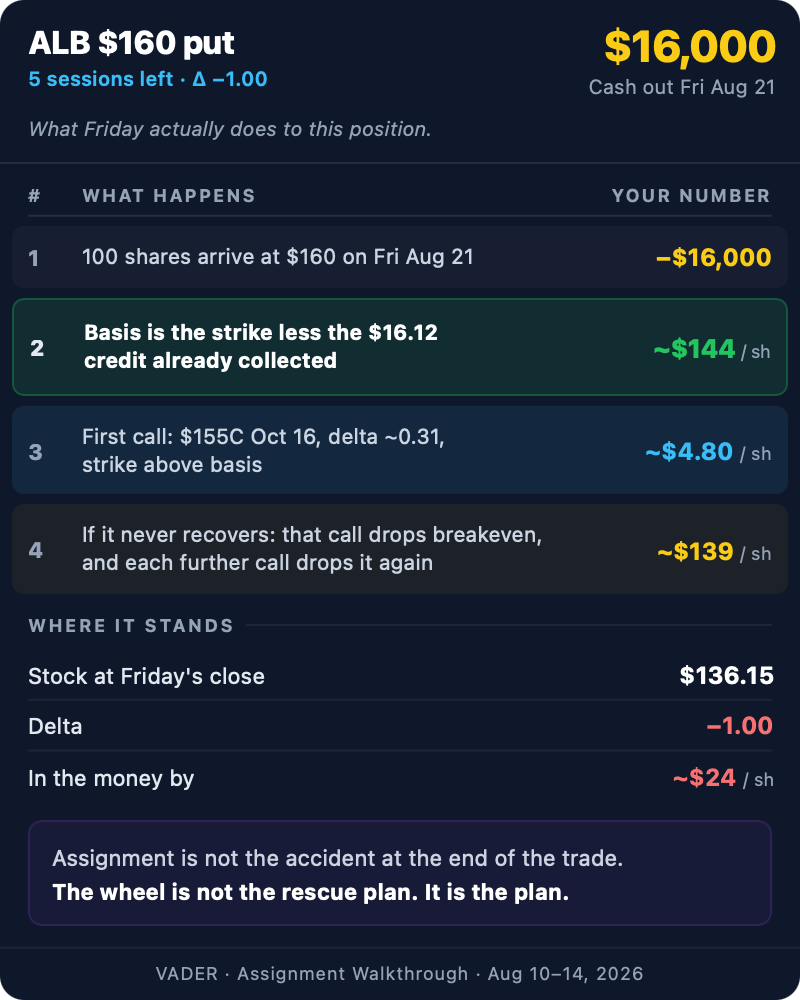Click the ALB $160 put title

(x=131, y=43)
